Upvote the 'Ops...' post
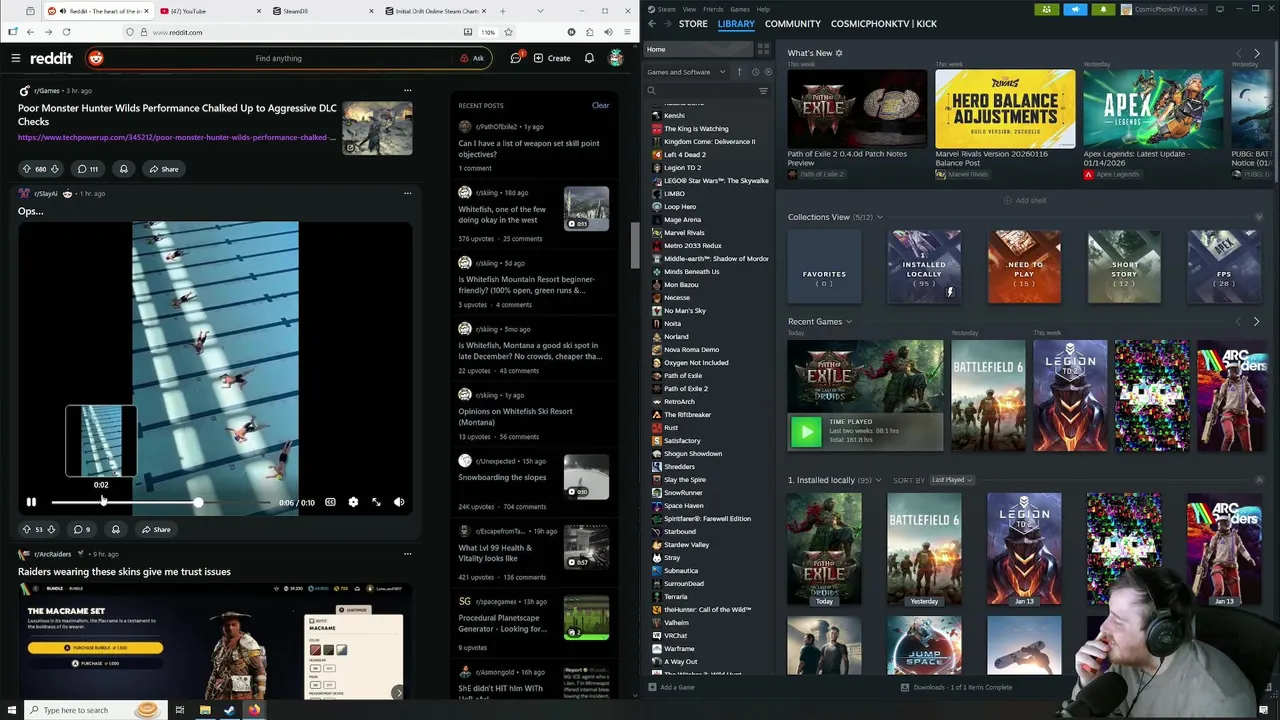This screenshot has width=1280, height=720. click(x=26, y=529)
